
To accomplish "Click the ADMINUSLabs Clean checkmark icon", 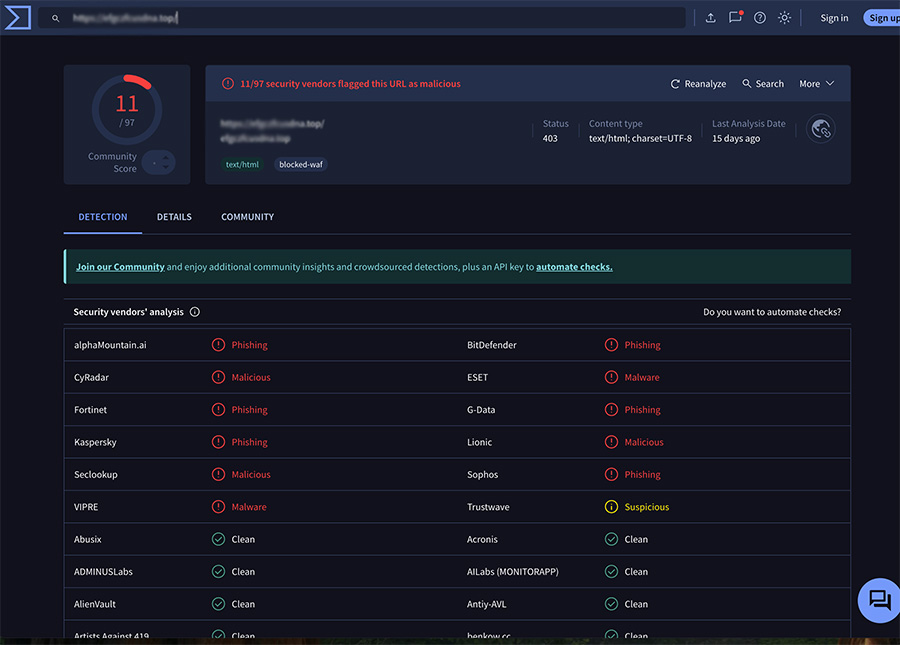I will coord(218,572).
